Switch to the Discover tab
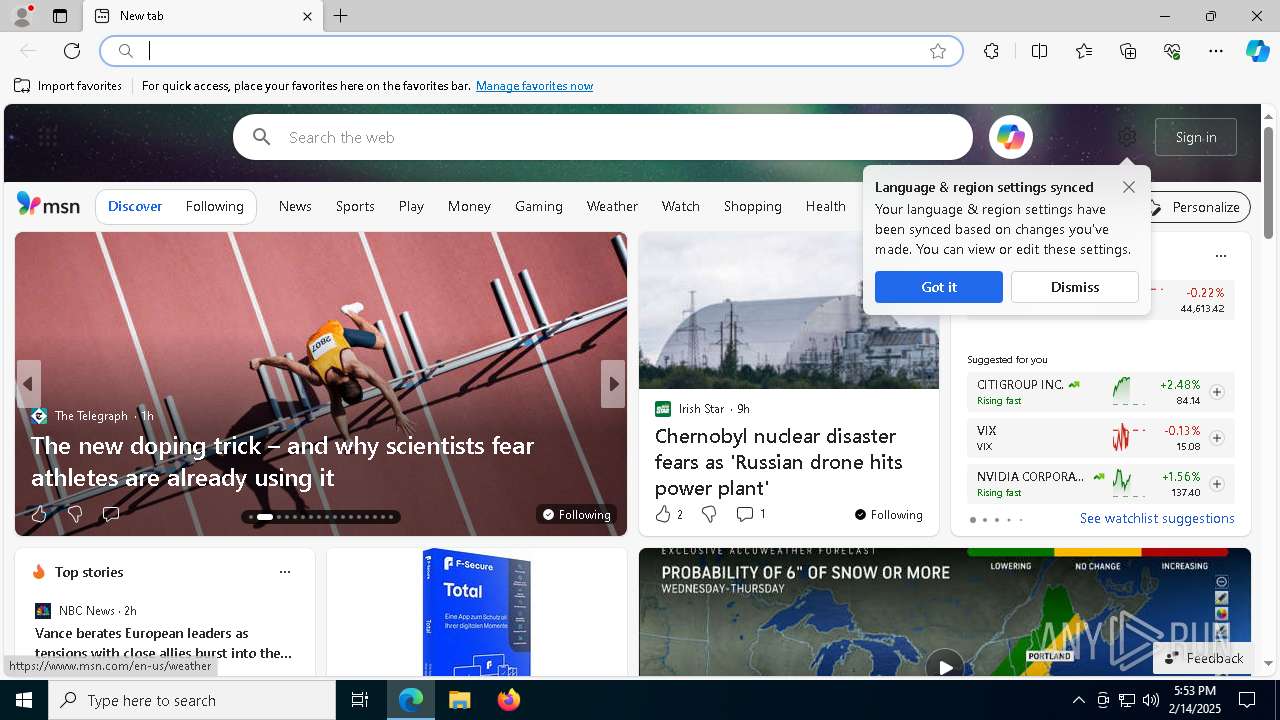 (135, 206)
